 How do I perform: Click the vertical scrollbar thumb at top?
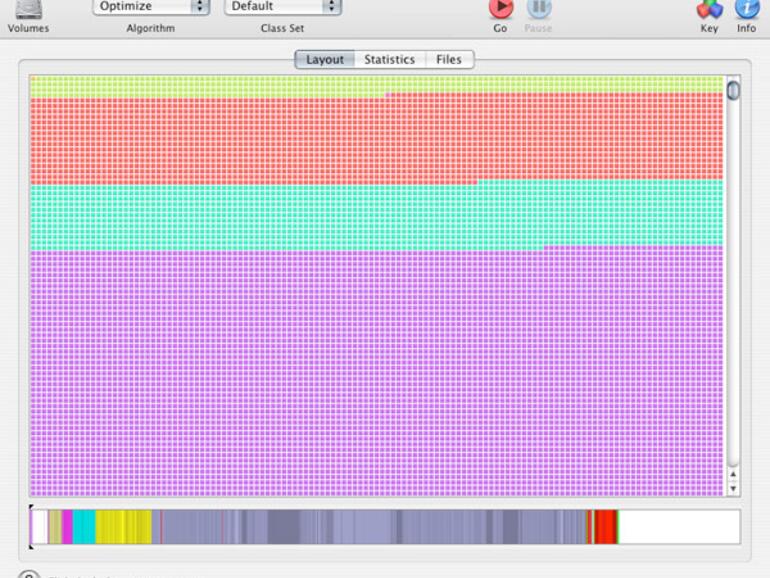point(733,91)
